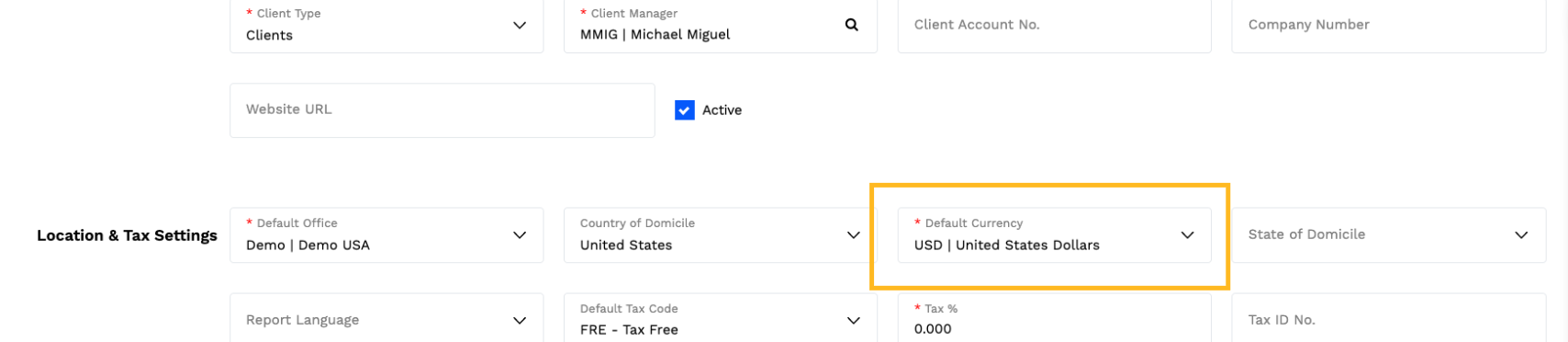Focus the Website URL field
Screen dimensions: 1568x342
tap(442, 110)
